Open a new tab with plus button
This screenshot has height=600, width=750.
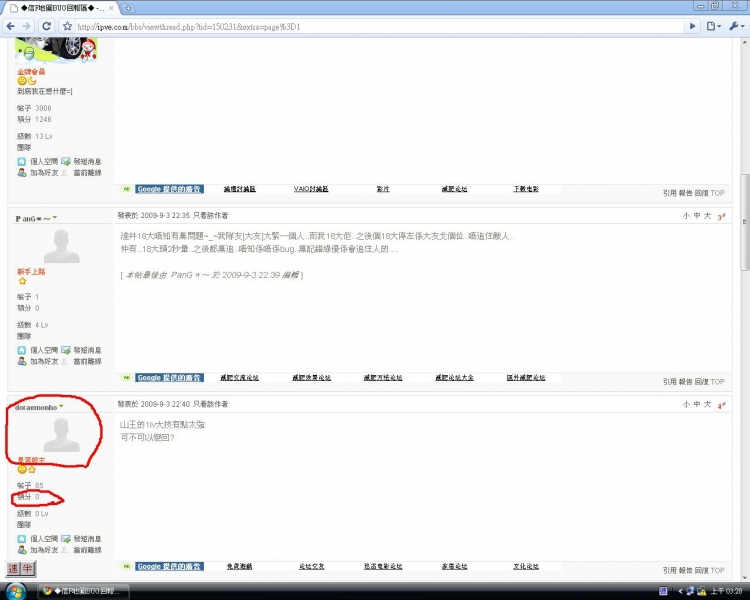pyautogui.click(x=128, y=8)
